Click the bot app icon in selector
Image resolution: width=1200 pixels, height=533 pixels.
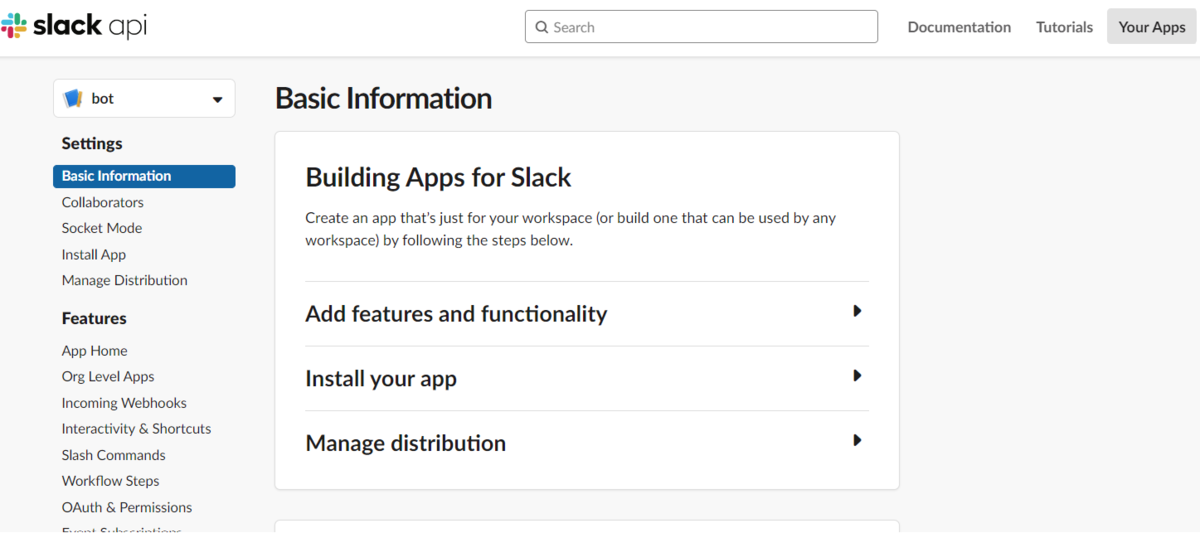coord(73,99)
